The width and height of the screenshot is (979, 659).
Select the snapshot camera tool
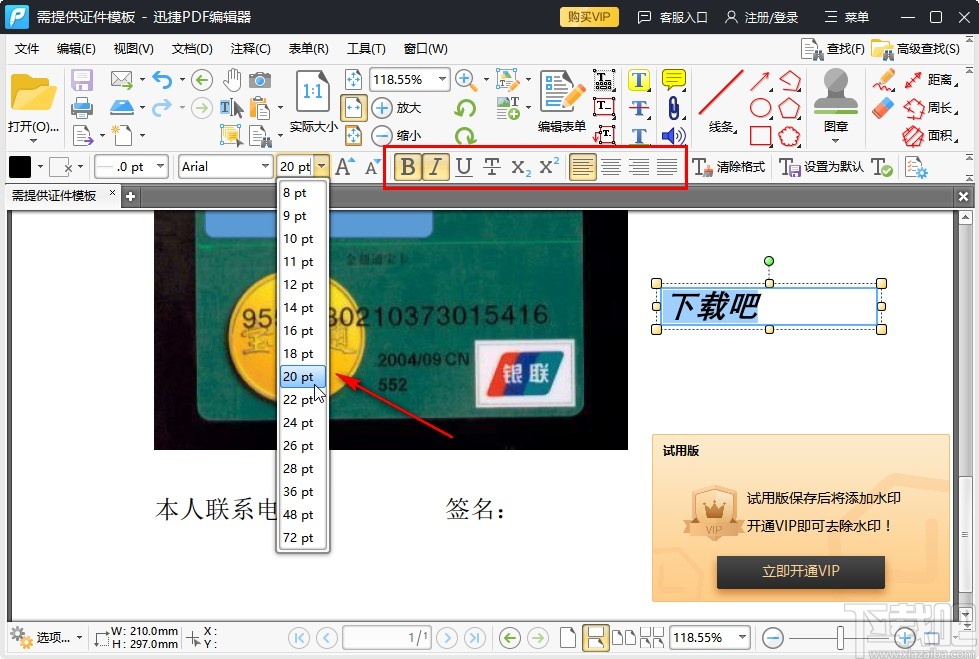coord(259,80)
